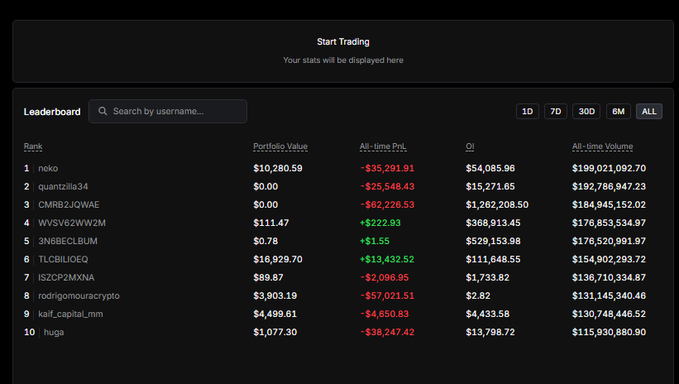The width and height of the screenshot is (679, 384).
Task: Click portfolio value $10,280.59
Action: (278, 168)
